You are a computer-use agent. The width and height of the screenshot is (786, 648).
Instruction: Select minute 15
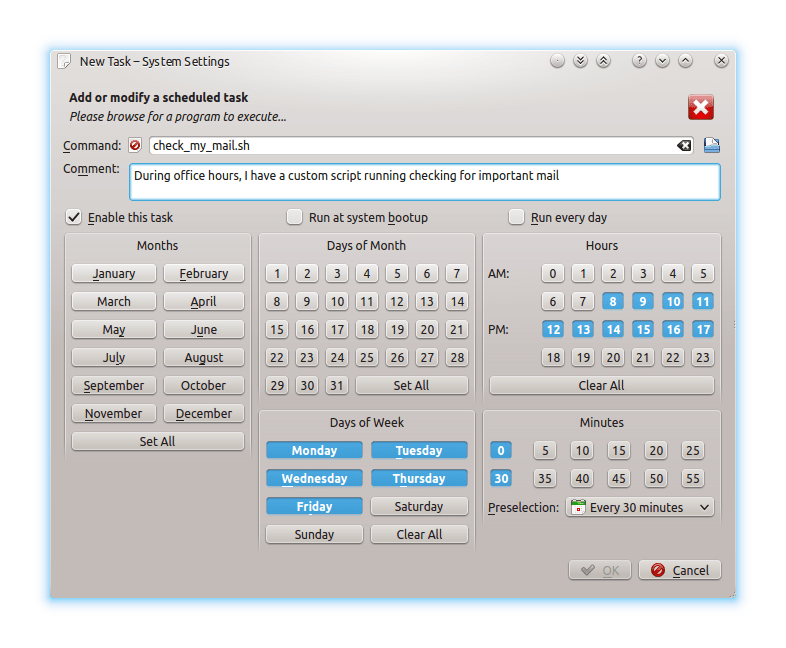point(619,450)
